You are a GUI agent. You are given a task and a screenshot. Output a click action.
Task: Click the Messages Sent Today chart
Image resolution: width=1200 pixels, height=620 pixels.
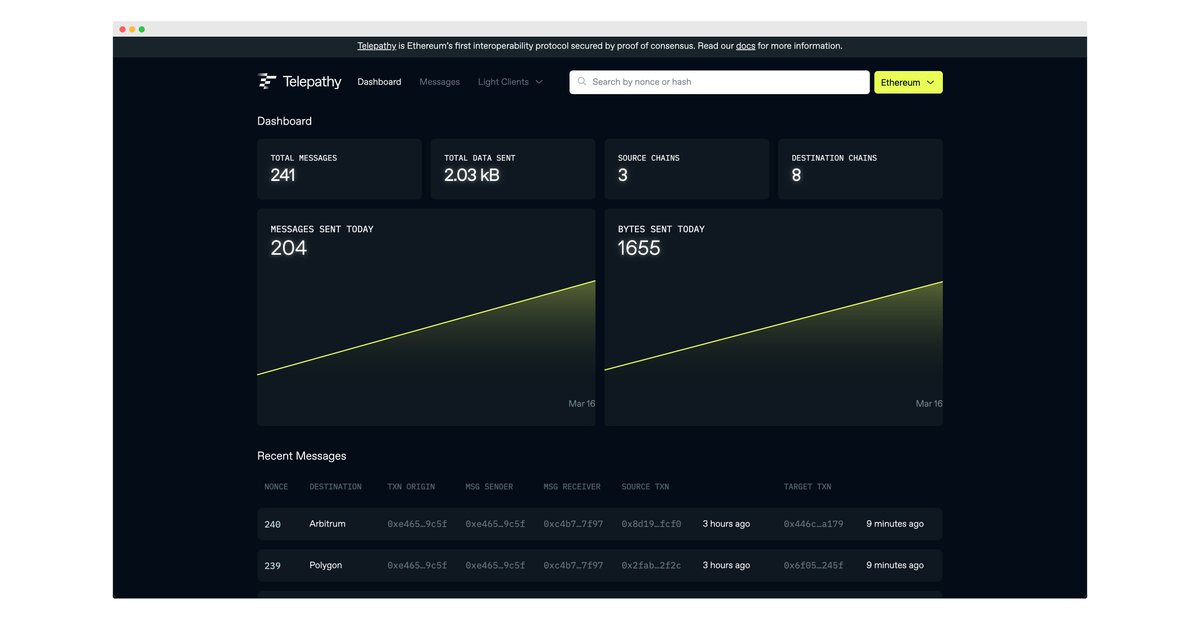pyautogui.click(x=425, y=320)
